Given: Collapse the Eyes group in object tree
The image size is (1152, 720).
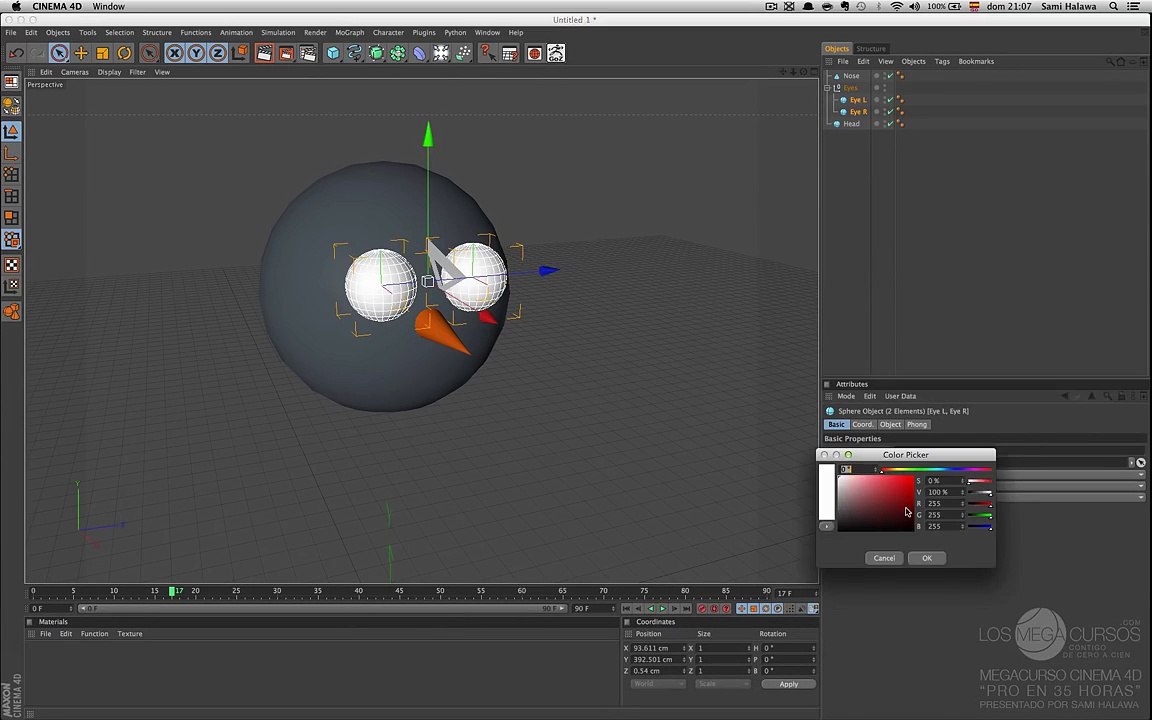Looking at the screenshot, I should 827,87.
